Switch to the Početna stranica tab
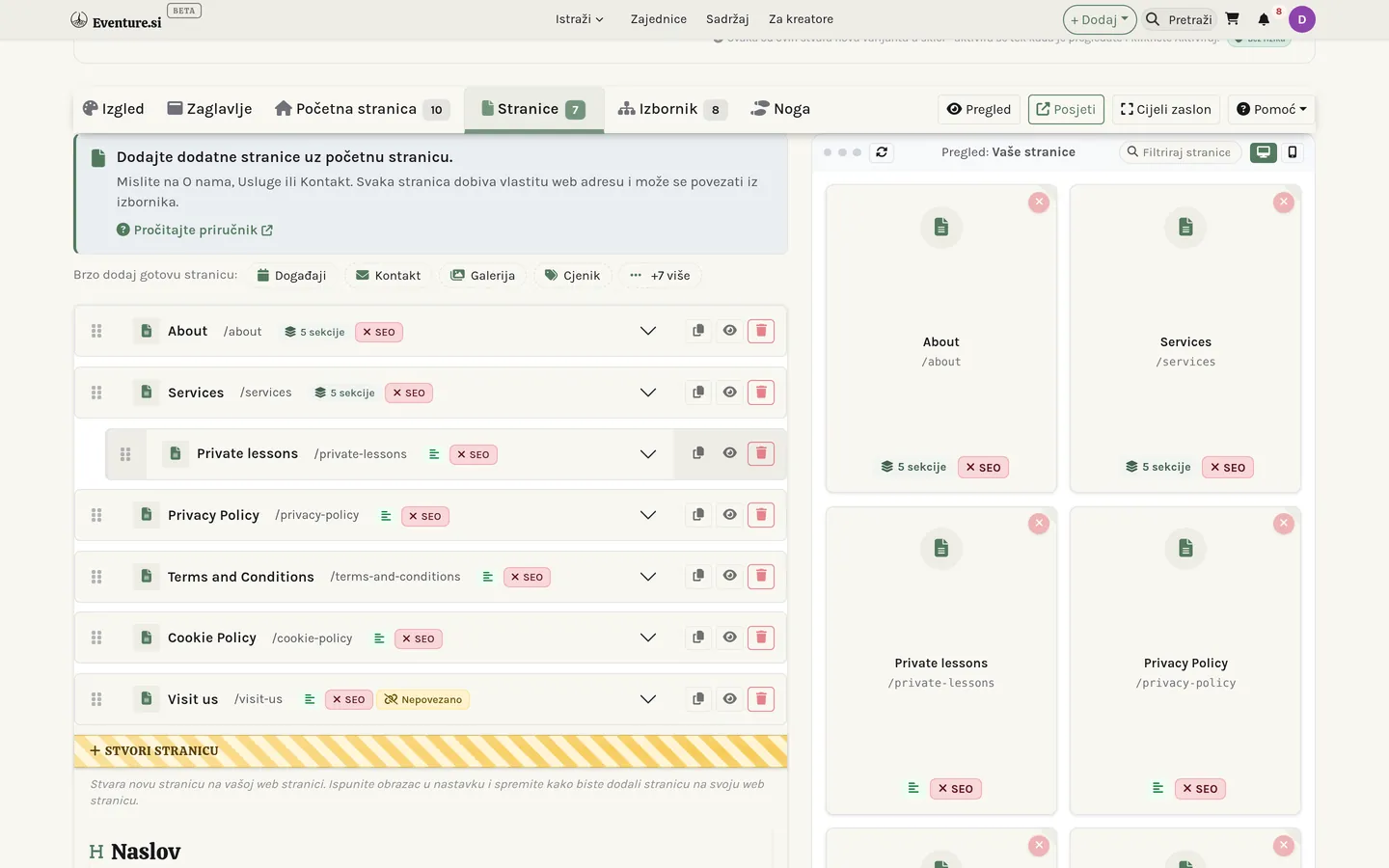Screen dimensions: 1389x868 pyautogui.click(x=362, y=109)
